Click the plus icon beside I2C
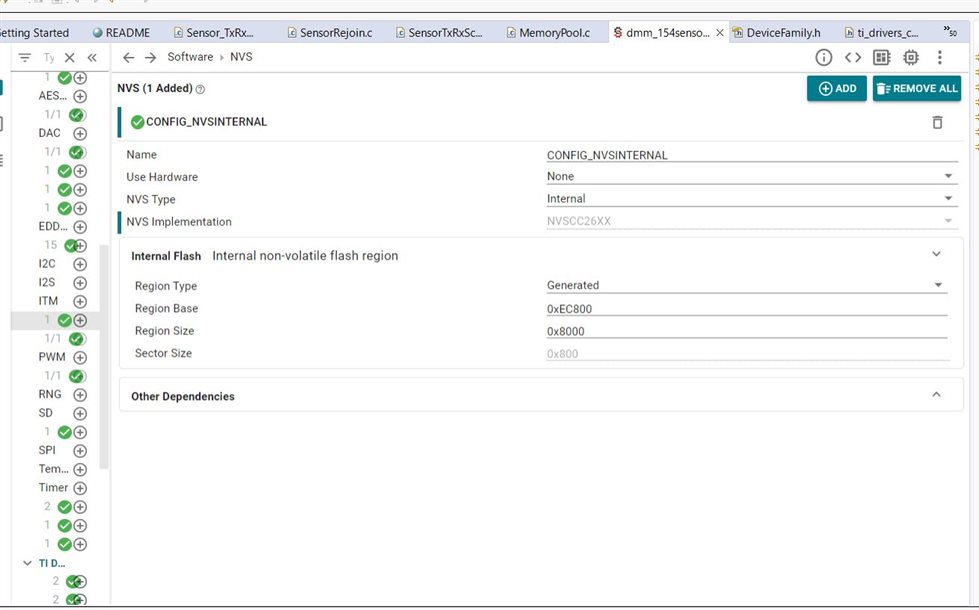This screenshot has height=610, width=979. pos(80,264)
